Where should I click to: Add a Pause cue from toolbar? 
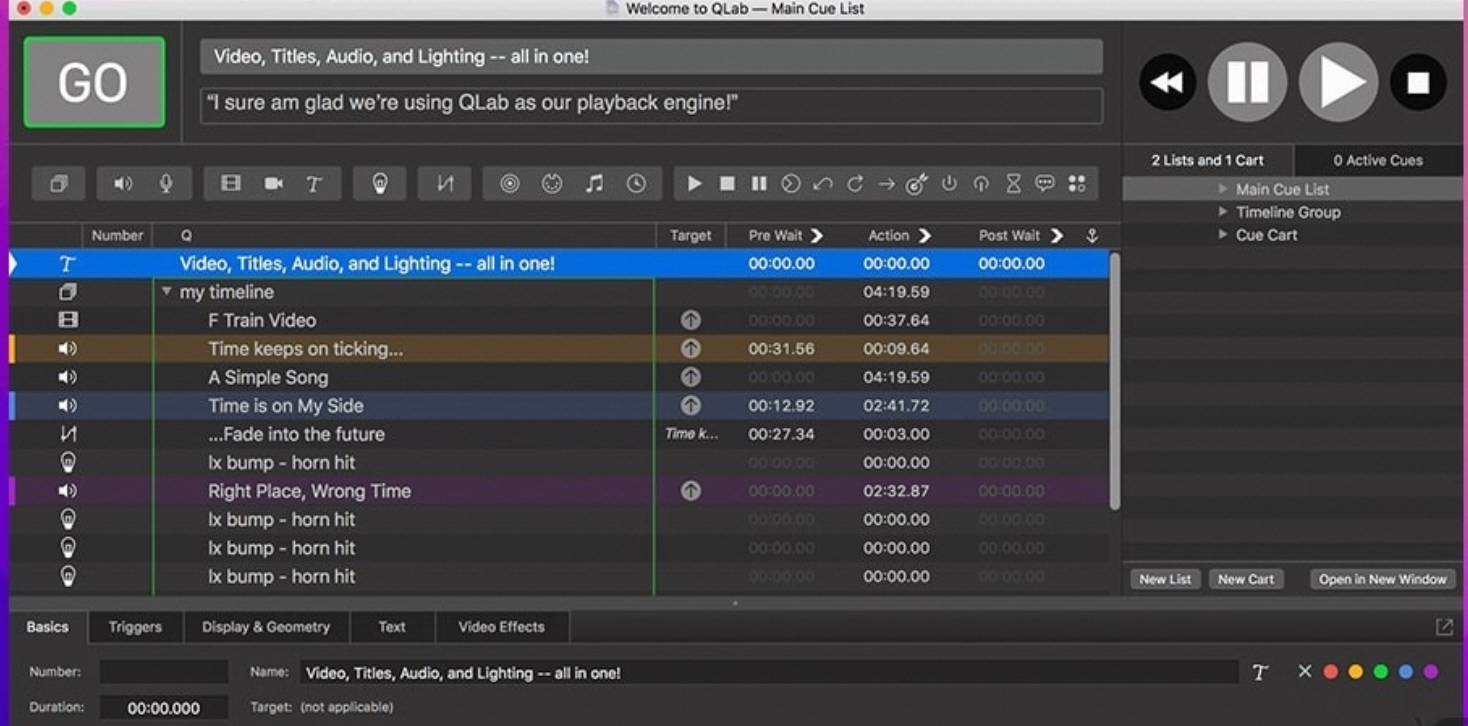coord(759,184)
